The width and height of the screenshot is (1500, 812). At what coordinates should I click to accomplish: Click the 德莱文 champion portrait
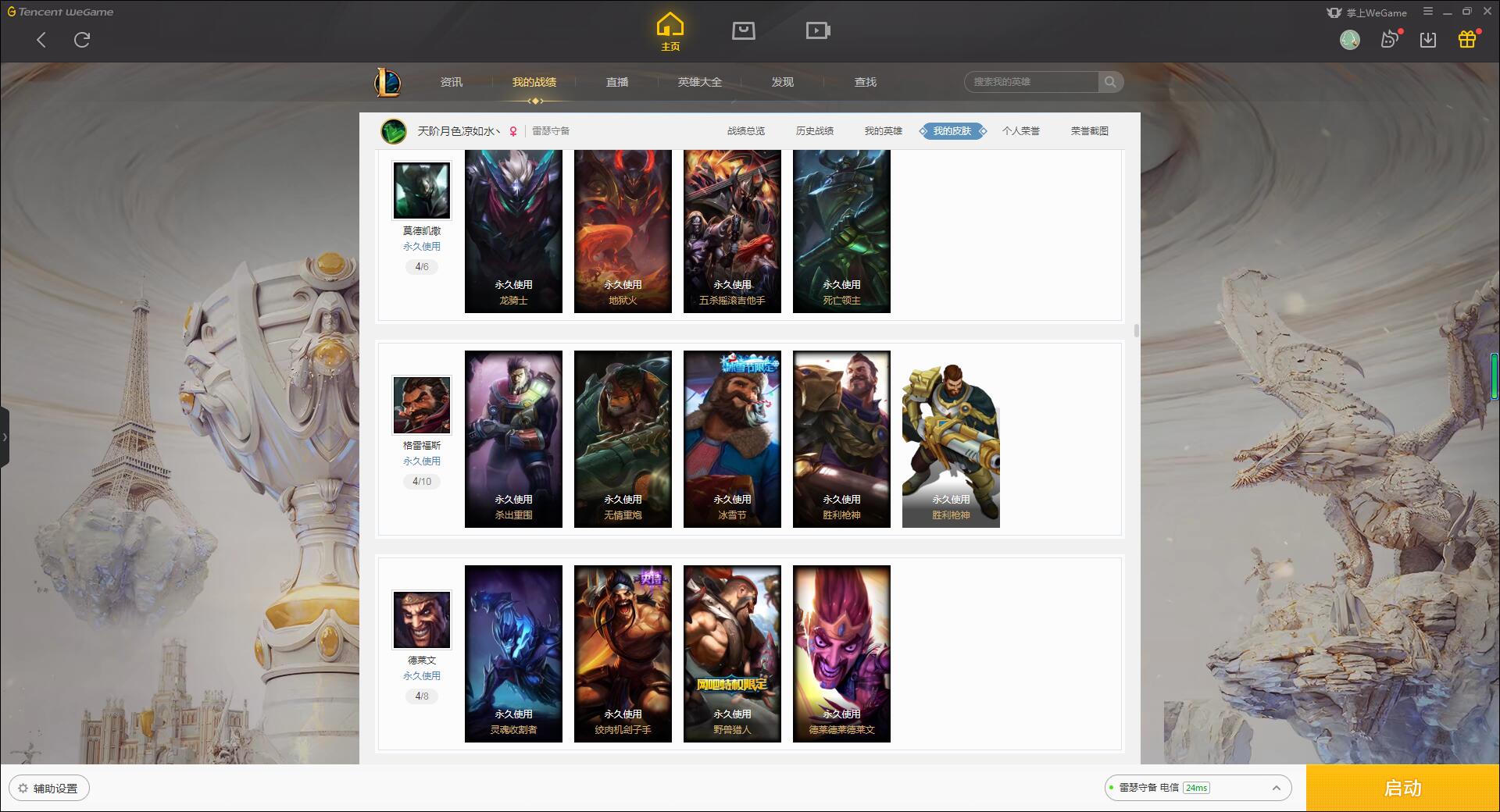pos(422,620)
